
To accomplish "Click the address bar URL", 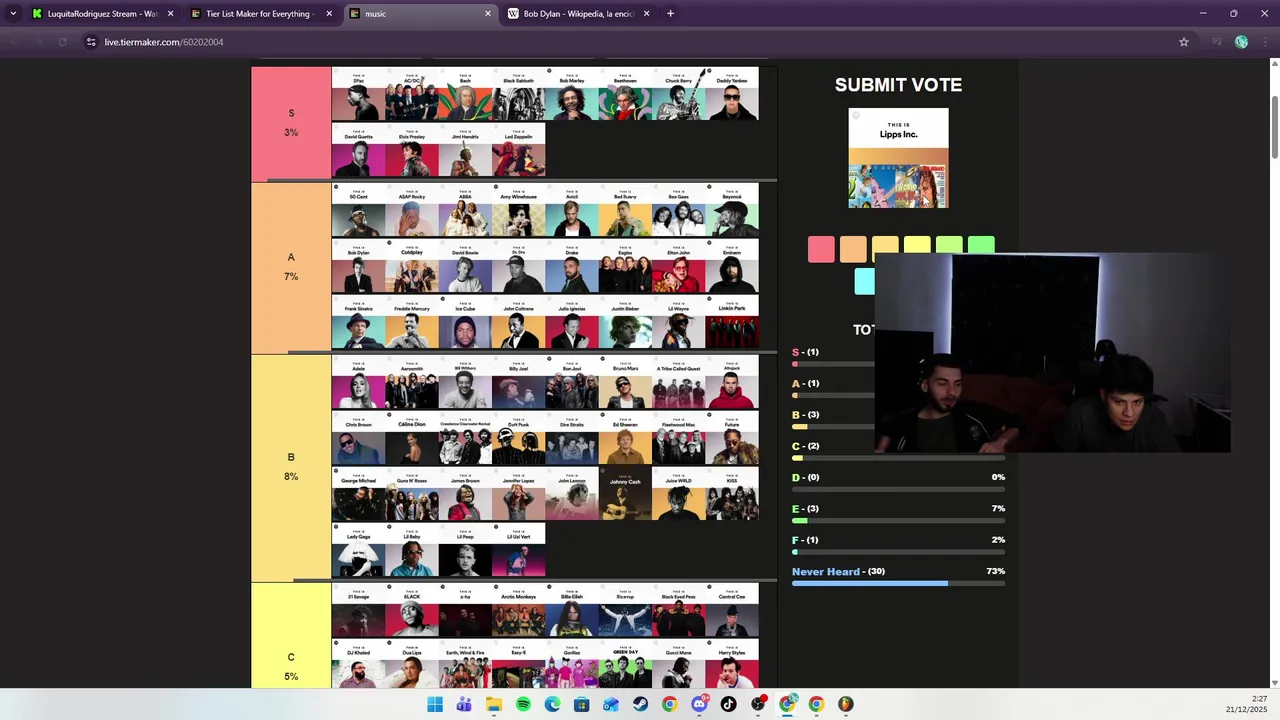I will click(164, 42).
